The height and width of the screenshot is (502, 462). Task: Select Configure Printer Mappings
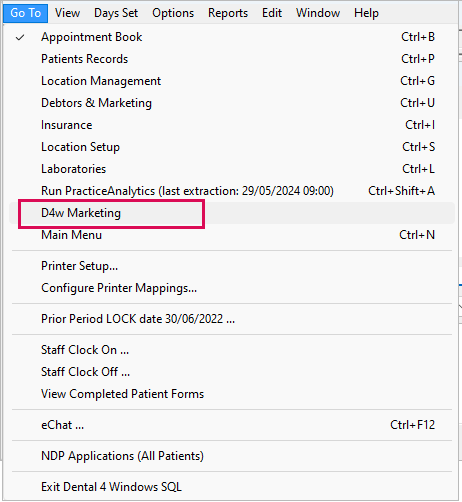[232, 288]
